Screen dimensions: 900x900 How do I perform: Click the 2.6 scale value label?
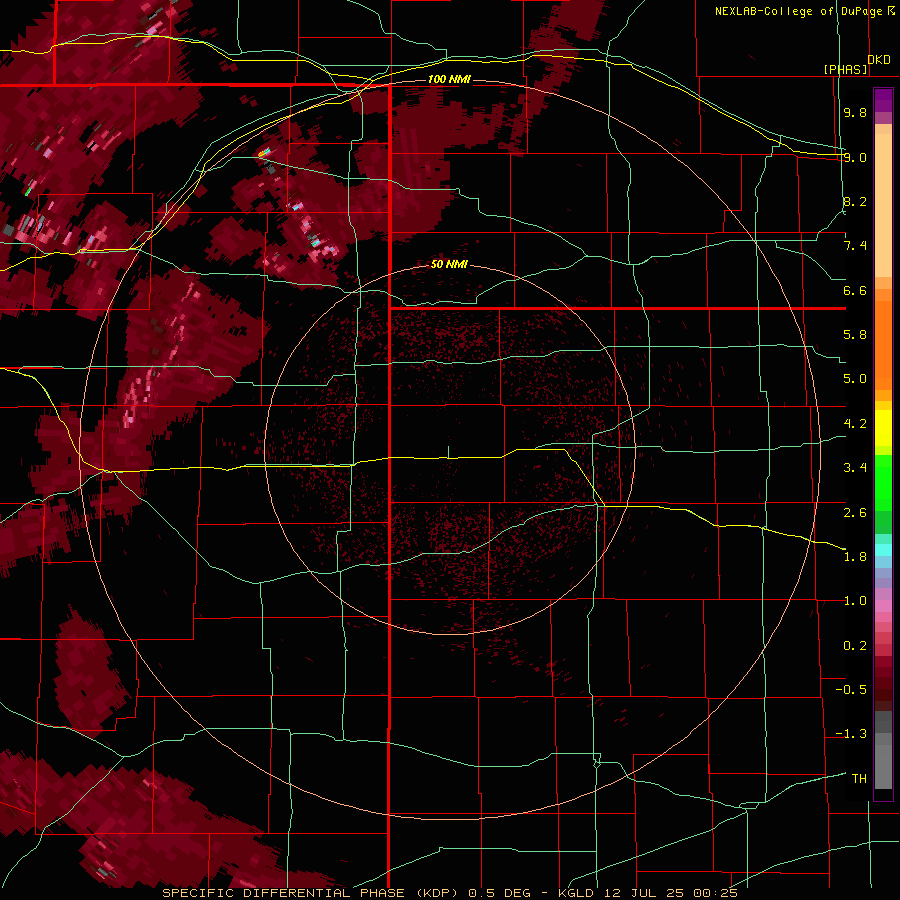[855, 513]
